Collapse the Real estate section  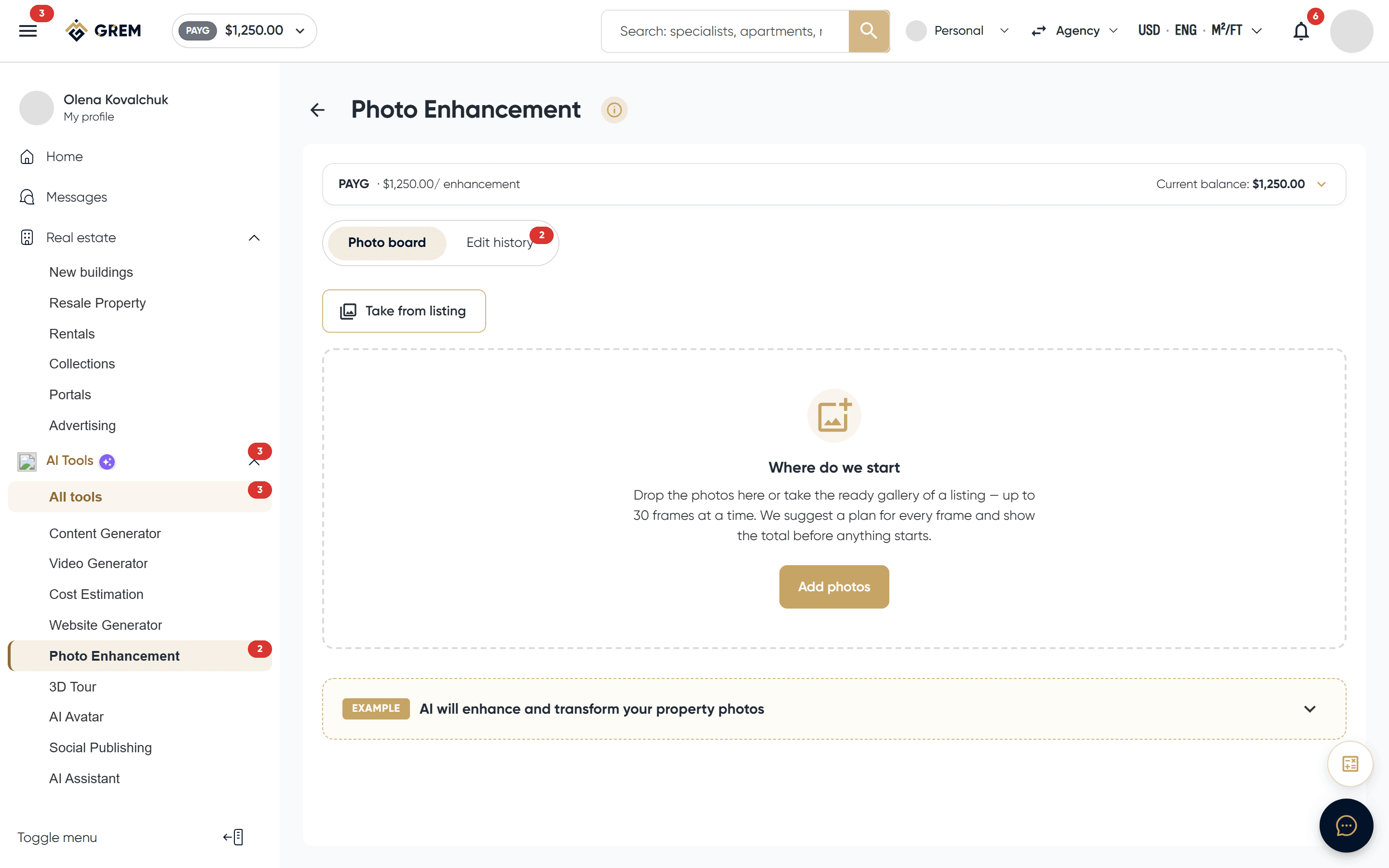(x=254, y=238)
